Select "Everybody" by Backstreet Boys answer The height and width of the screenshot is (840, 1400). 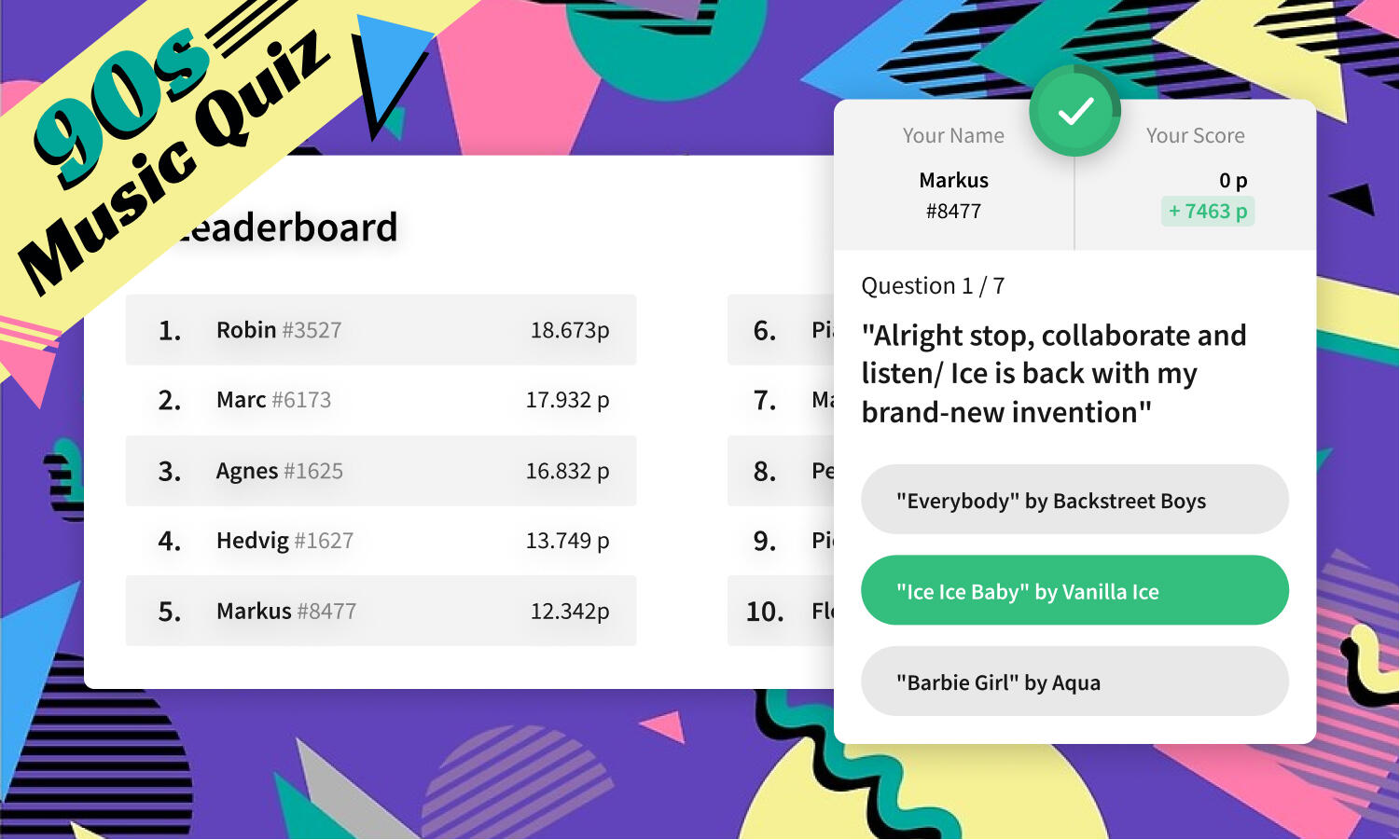tap(1074, 500)
